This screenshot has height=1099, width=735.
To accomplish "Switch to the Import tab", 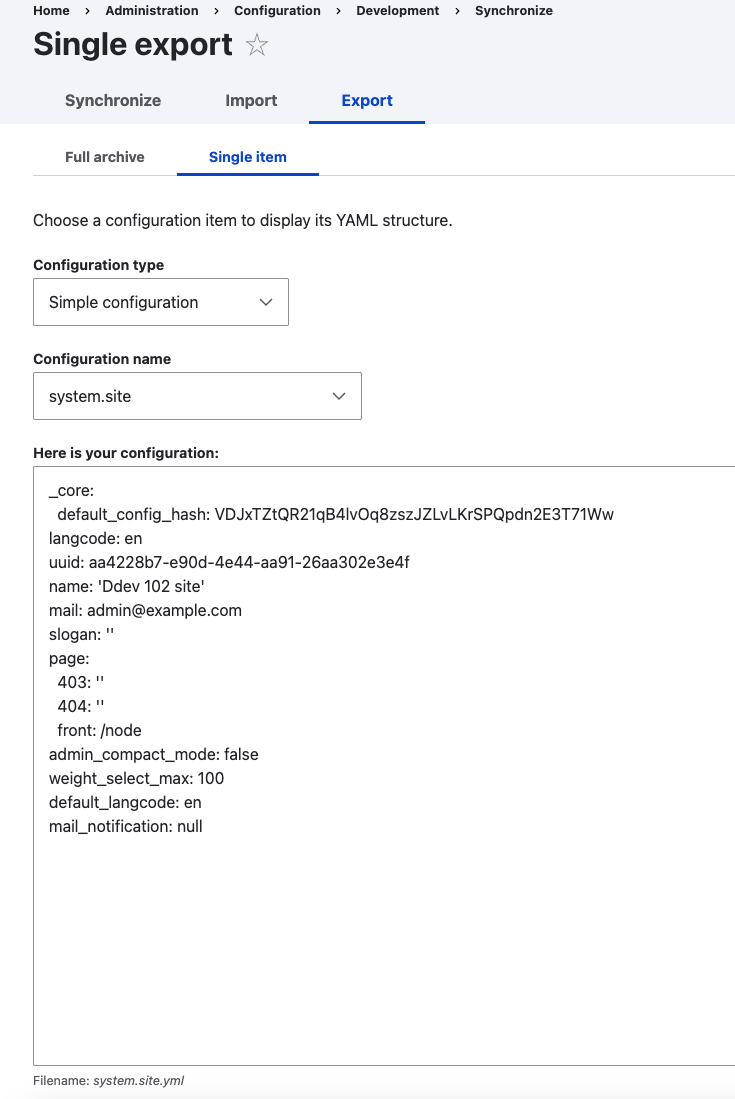I will [x=251, y=100].
